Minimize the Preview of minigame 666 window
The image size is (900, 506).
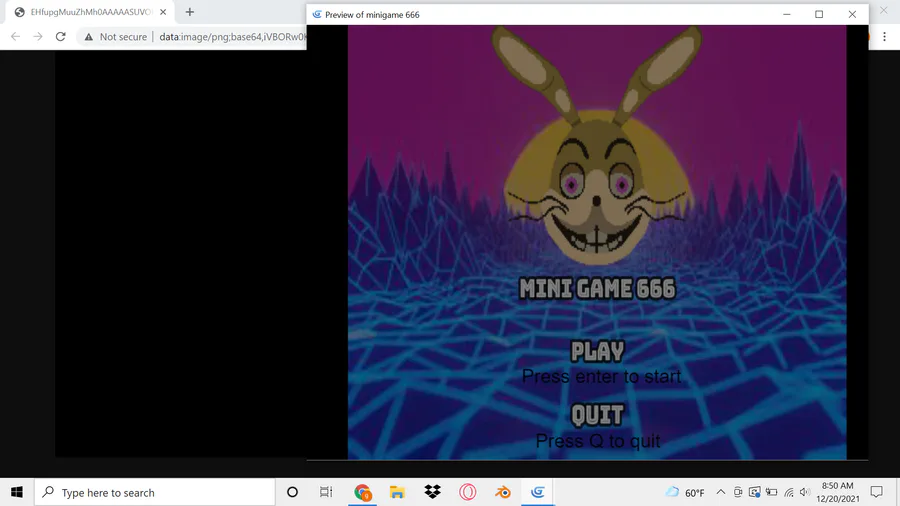[787, 14]
